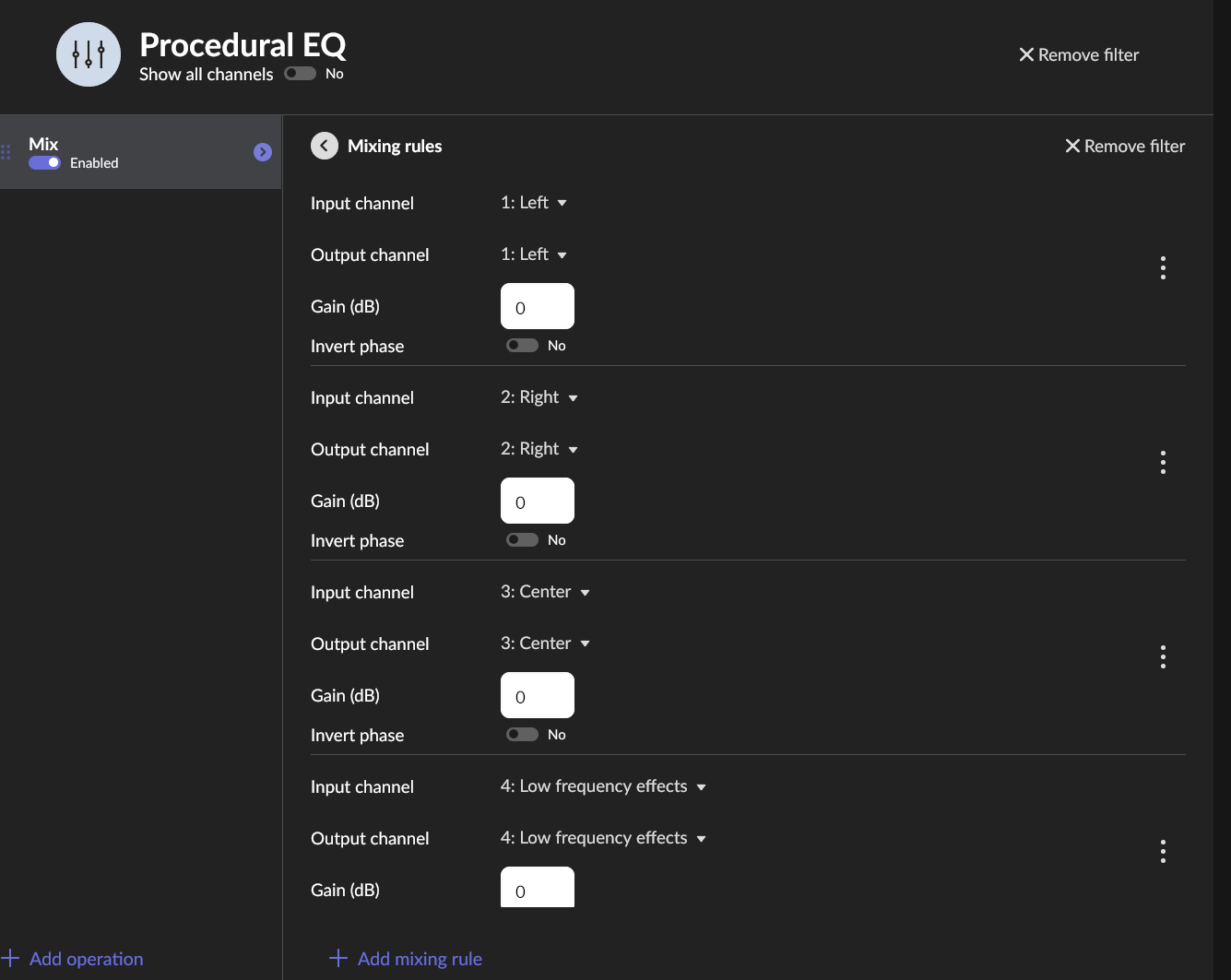Open options menu for Right channel rule
The width and height of the screenshot is (1231, 980).
tap(1163, 463)
